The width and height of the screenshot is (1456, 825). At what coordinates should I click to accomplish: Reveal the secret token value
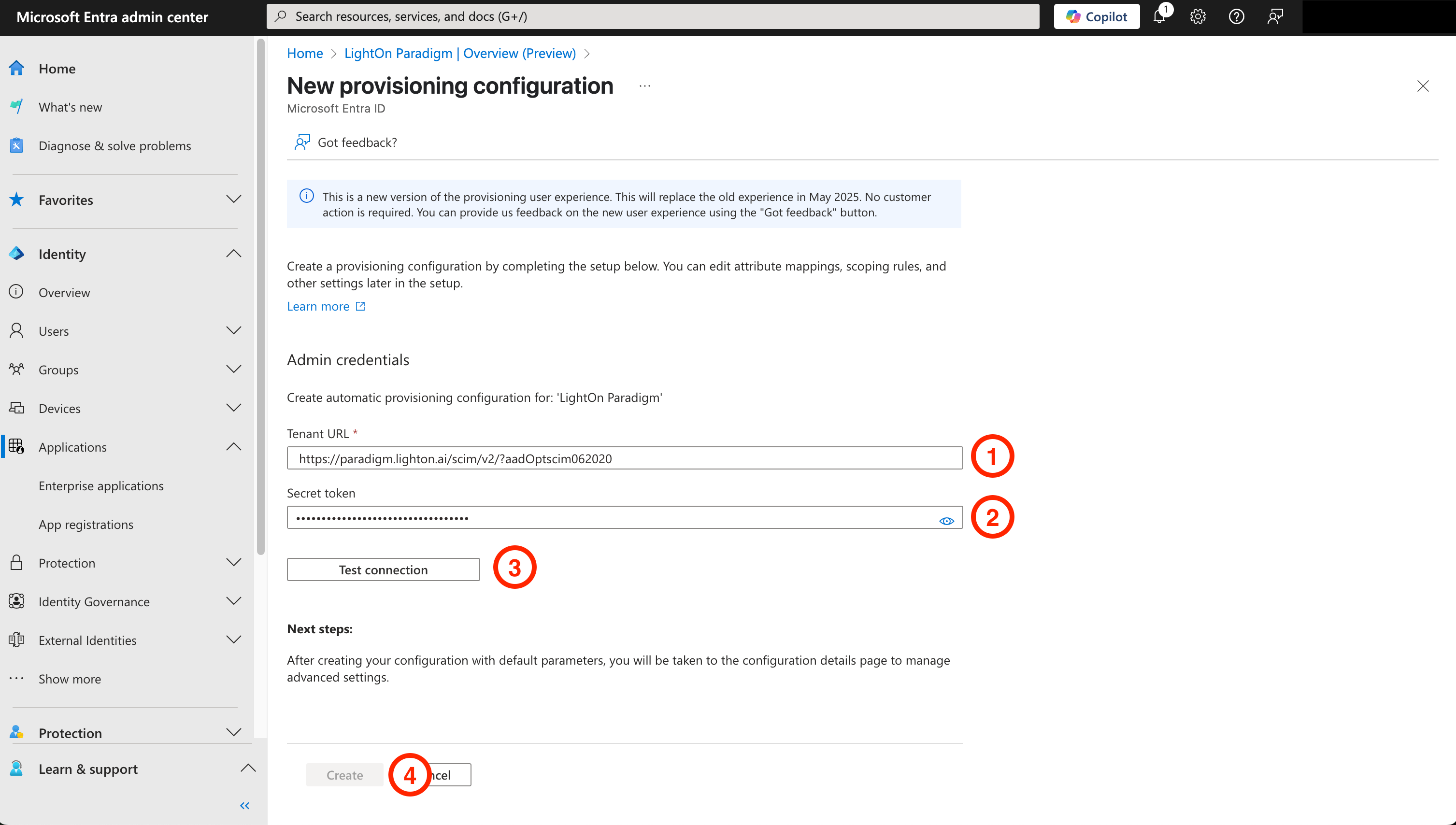(x=947, y=520)
